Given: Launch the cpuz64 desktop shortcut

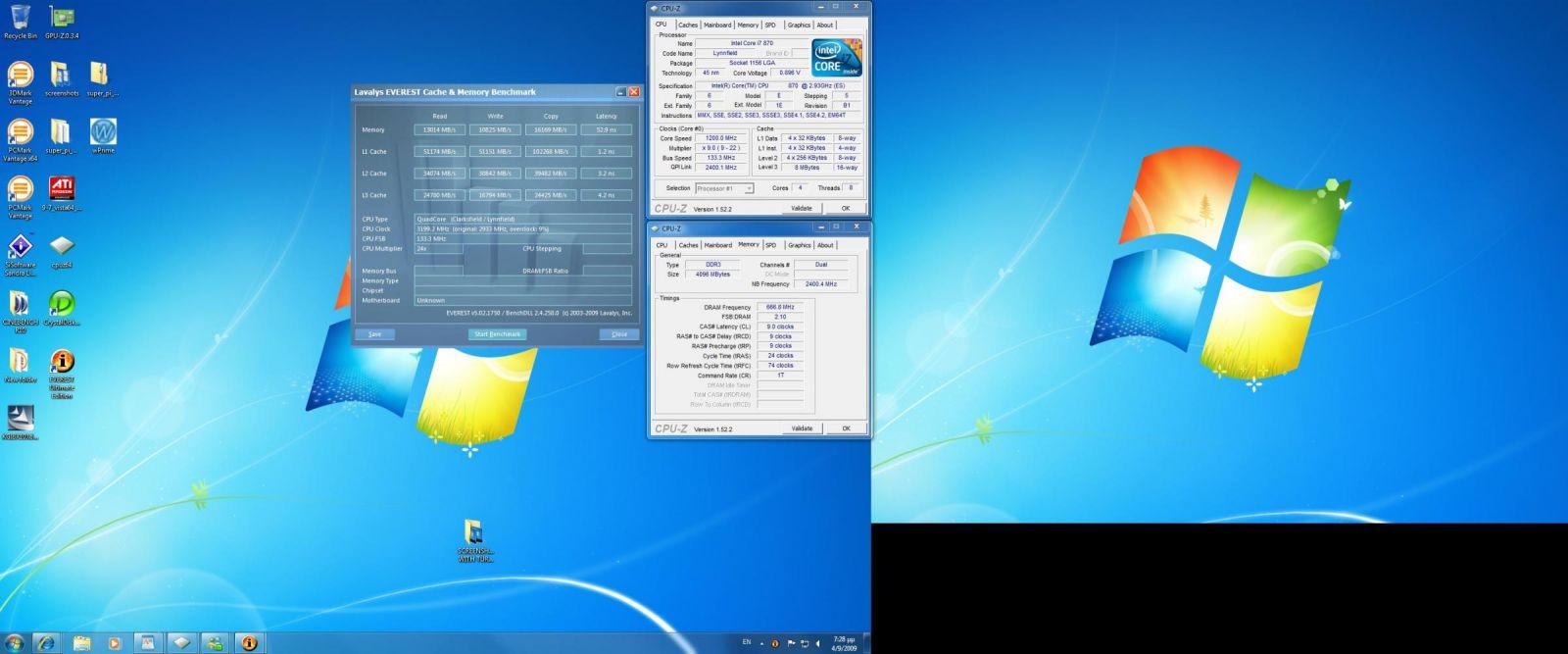Looking at the screenshot, I should pos(61,251).
